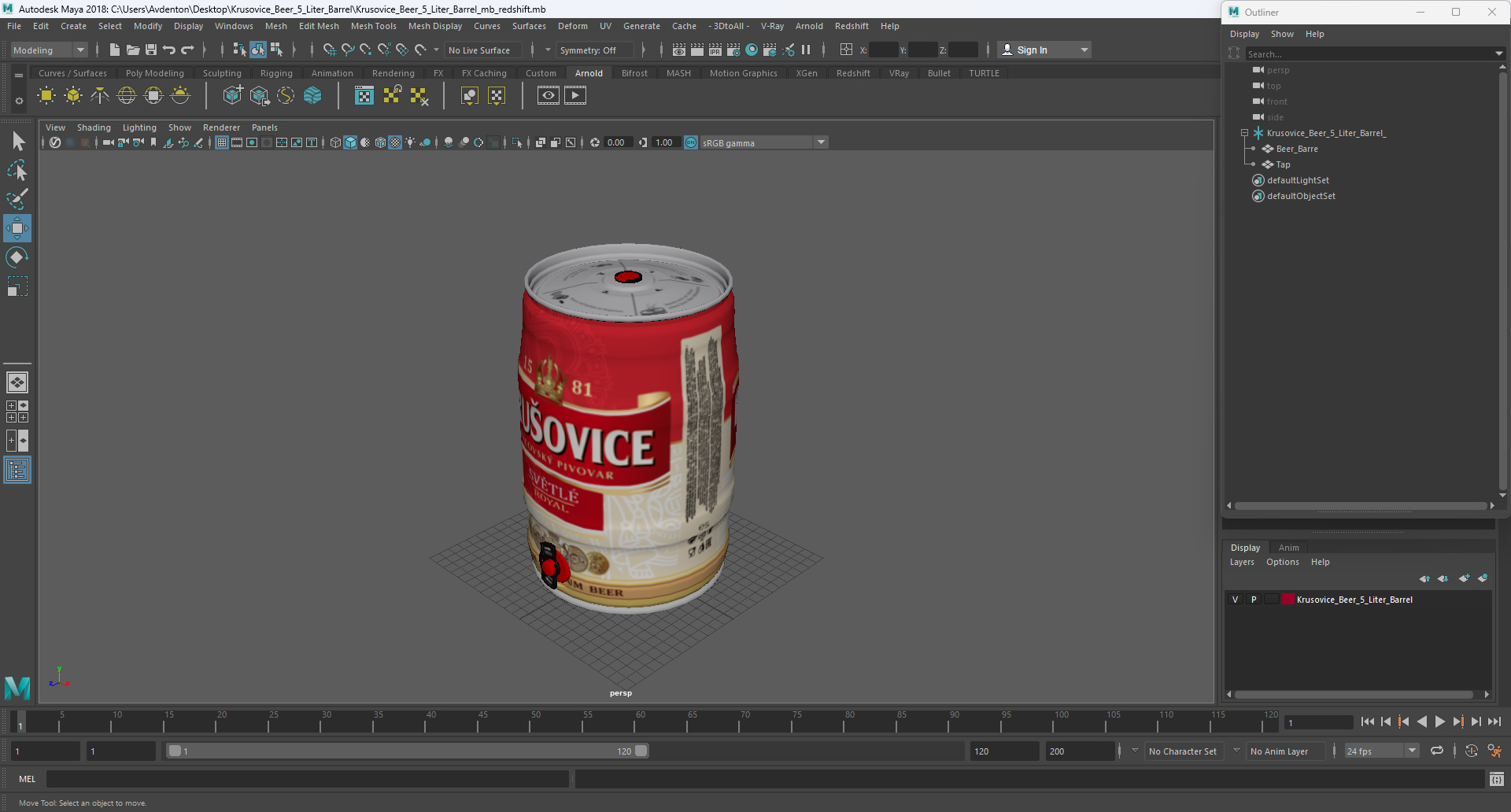This screenshot has width=1511, height=812.
Task: Open Outliner Show menu
Action: click(x=1282, y=34)
